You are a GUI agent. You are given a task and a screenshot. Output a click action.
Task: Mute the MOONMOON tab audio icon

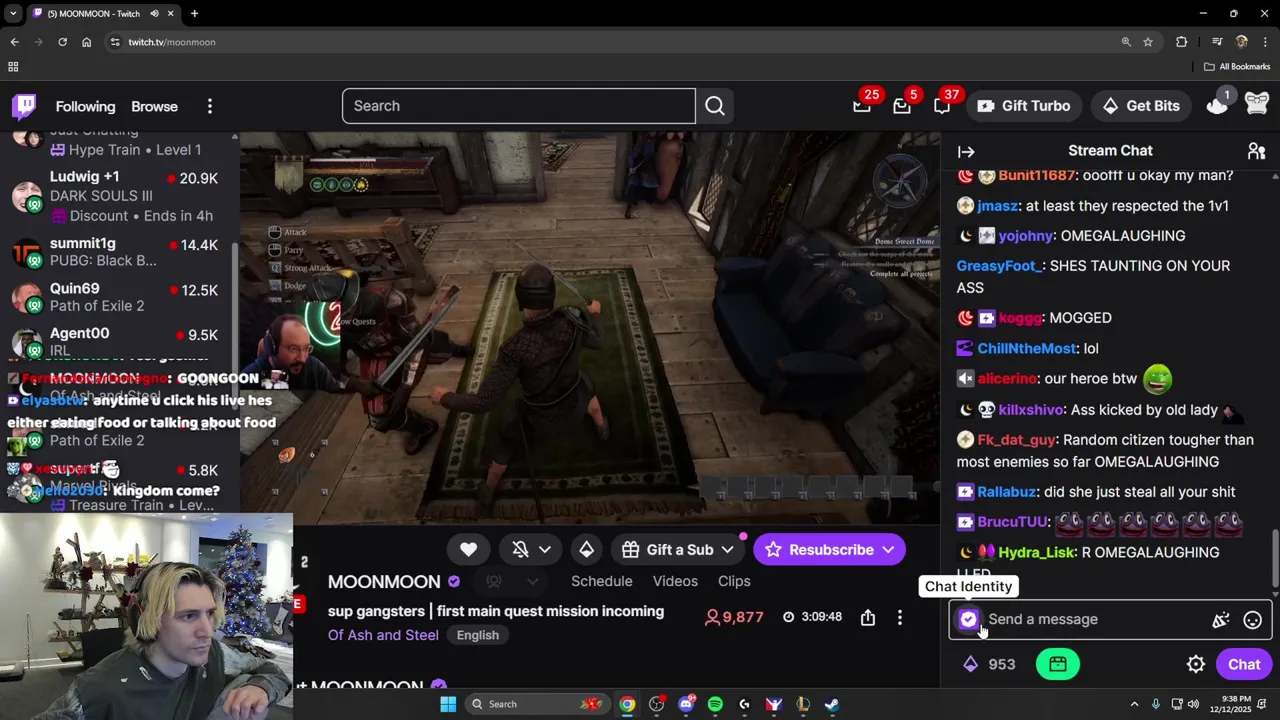point(154,14)
